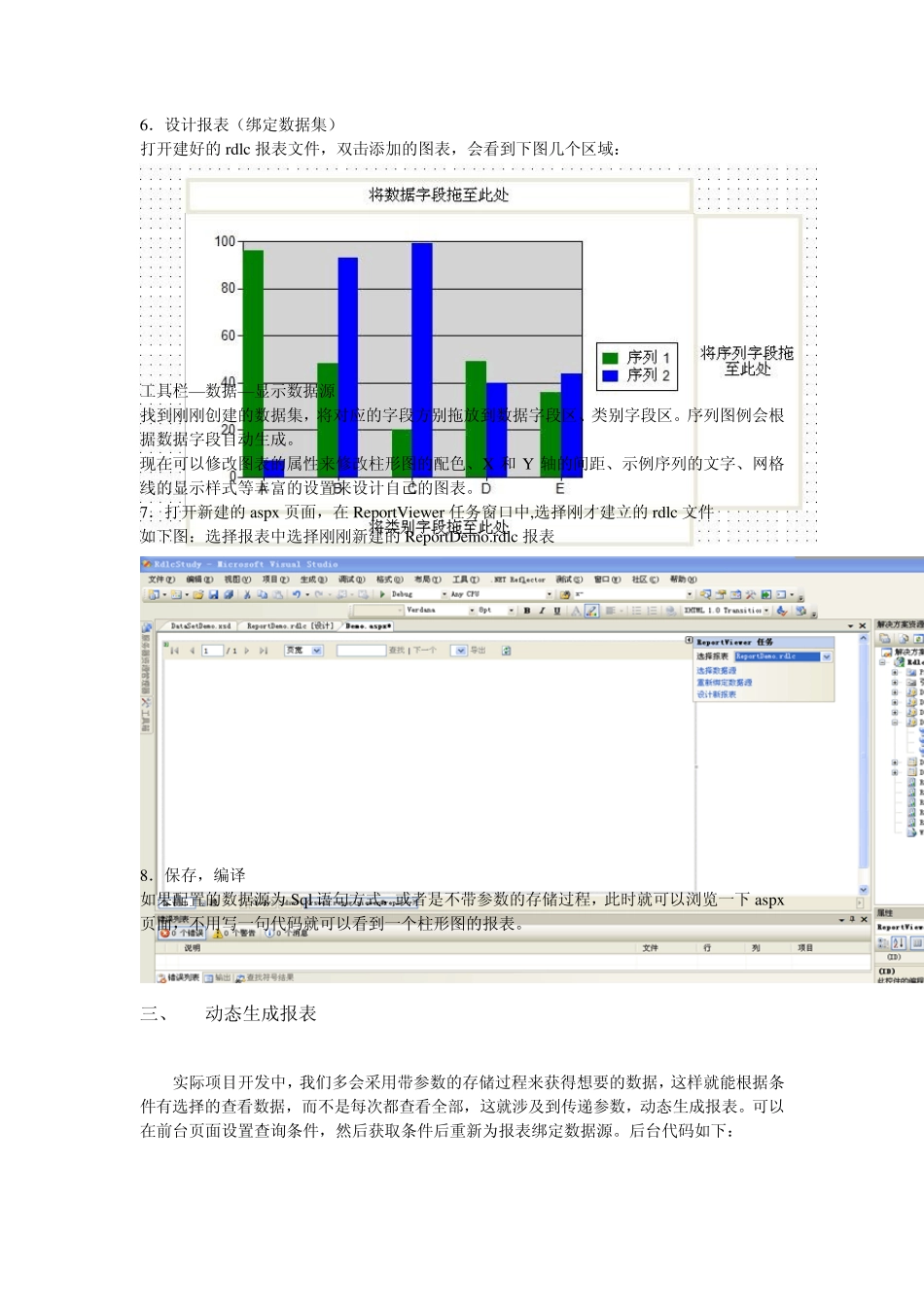Click the Undo icon in toolbar
This screenshot has height=1307, width=924.
[x=297, y=594]
